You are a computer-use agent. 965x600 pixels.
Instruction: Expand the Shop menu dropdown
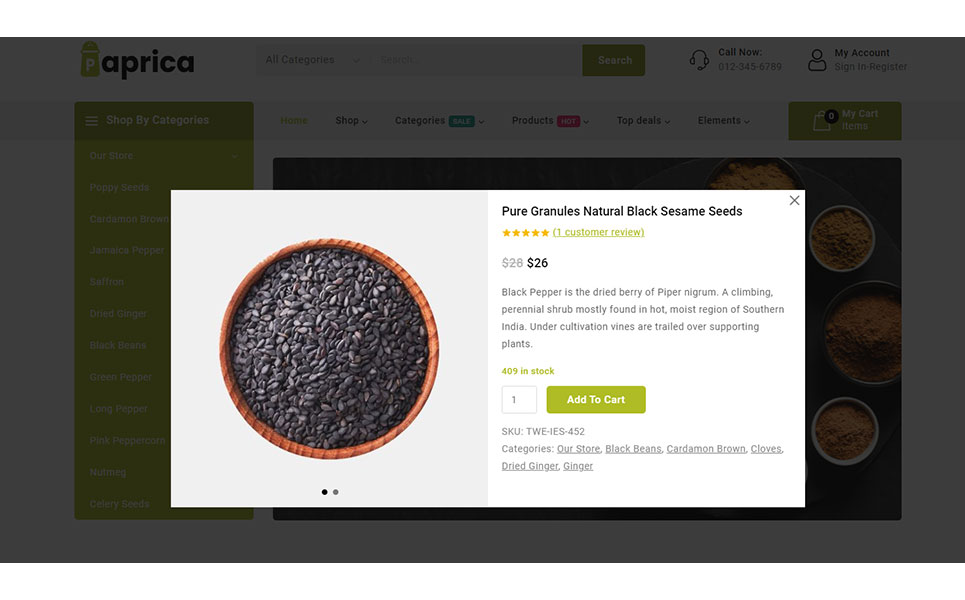pyautogui.click(x=351, y=121)
